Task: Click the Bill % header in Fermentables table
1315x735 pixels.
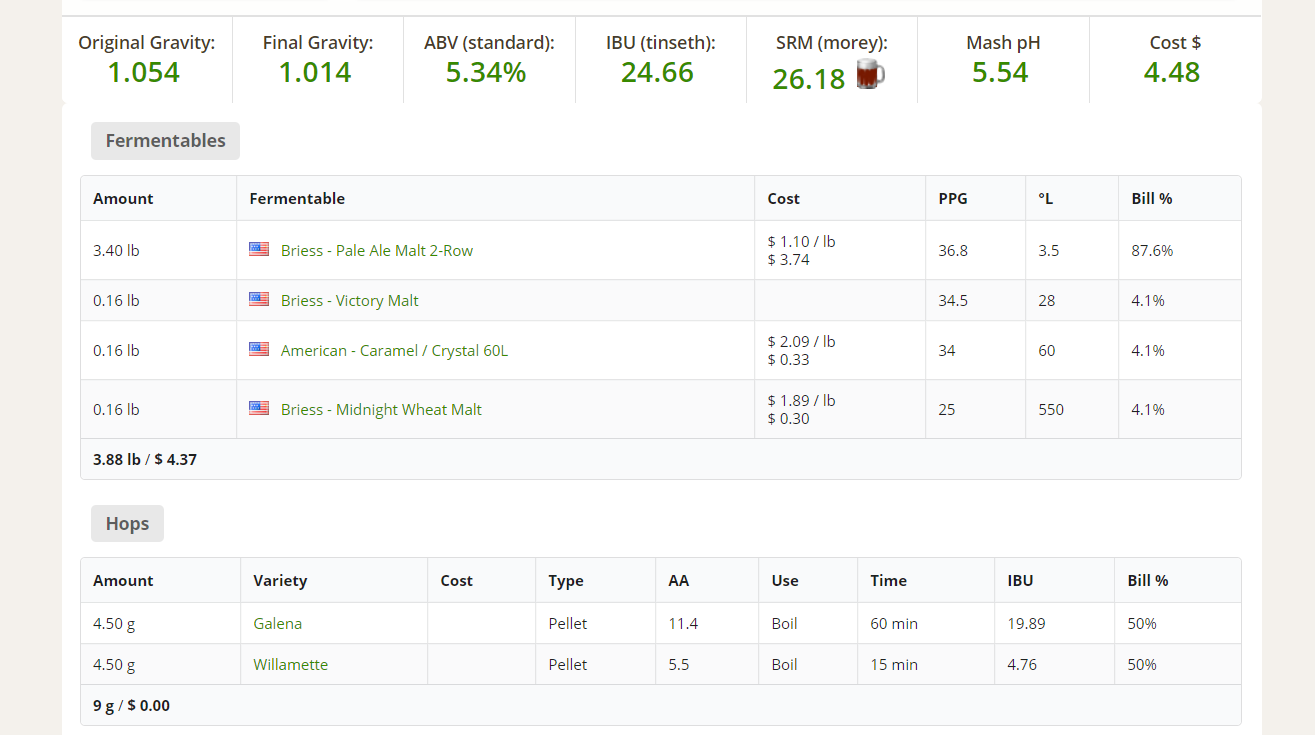Action: point(1151,198)
